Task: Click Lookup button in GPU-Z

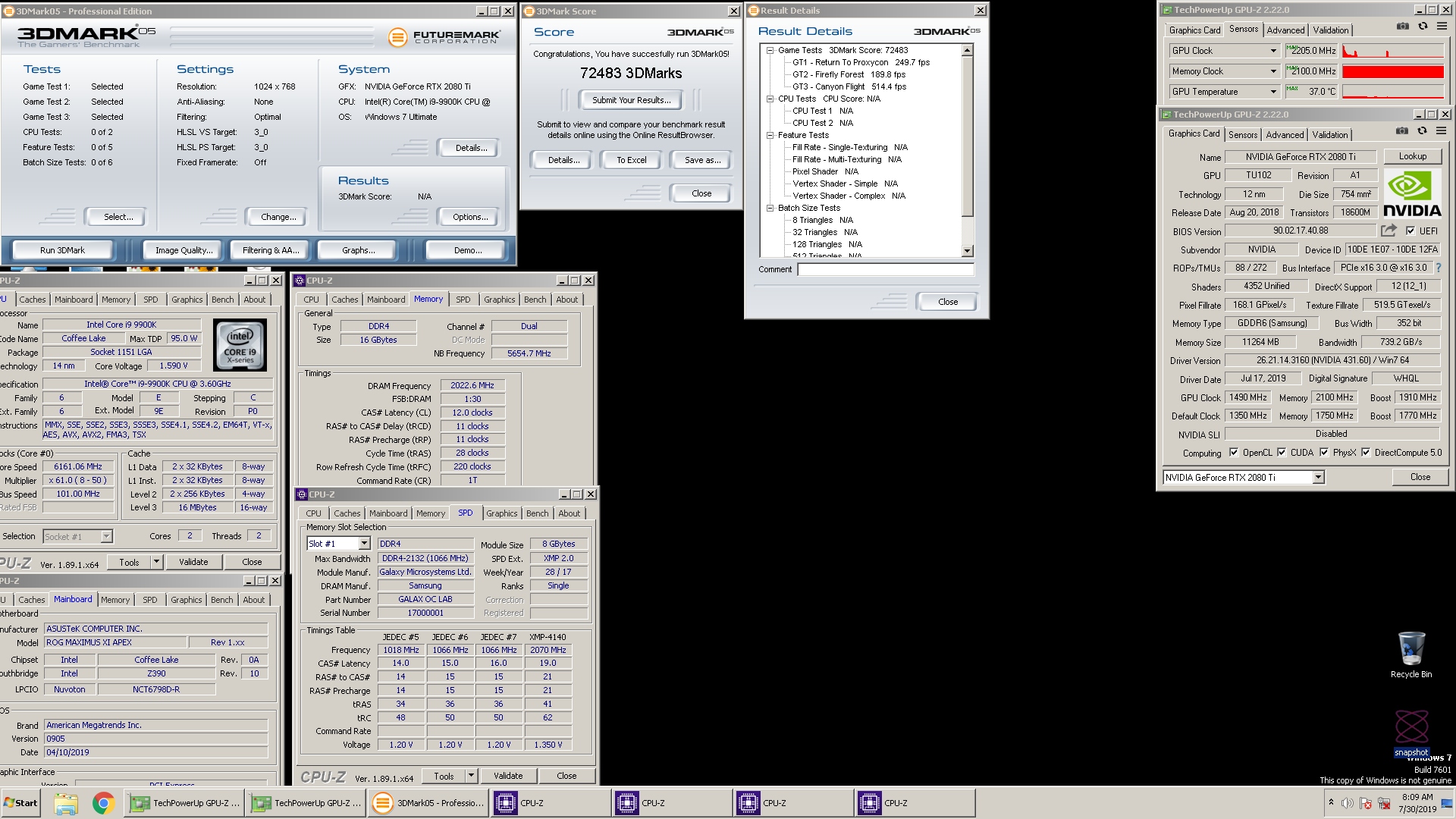Action: coord(1412,156)
